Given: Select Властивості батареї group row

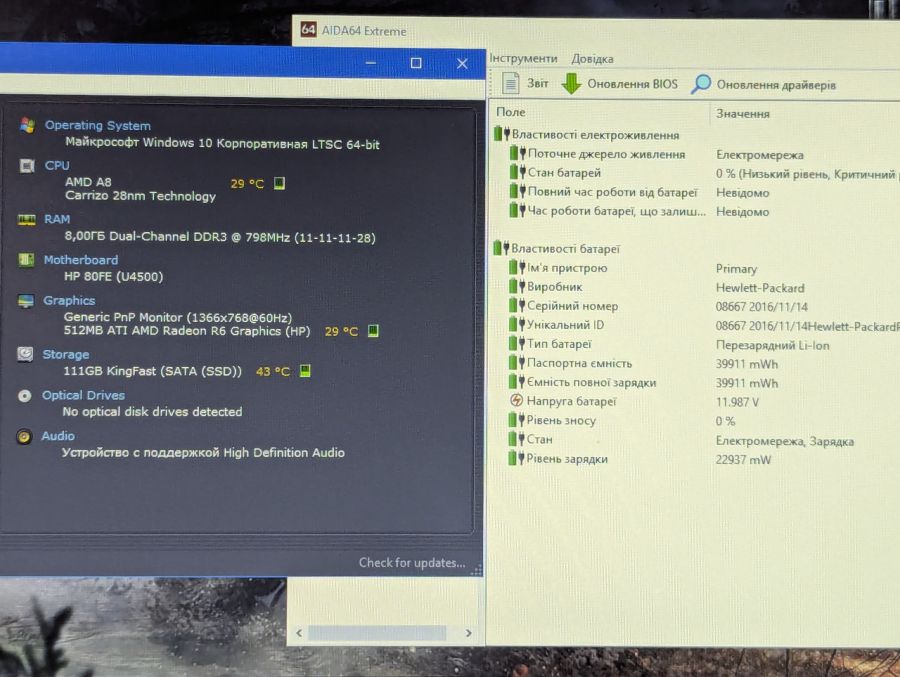Looking at the screenshot, I should tap(565, 249).
